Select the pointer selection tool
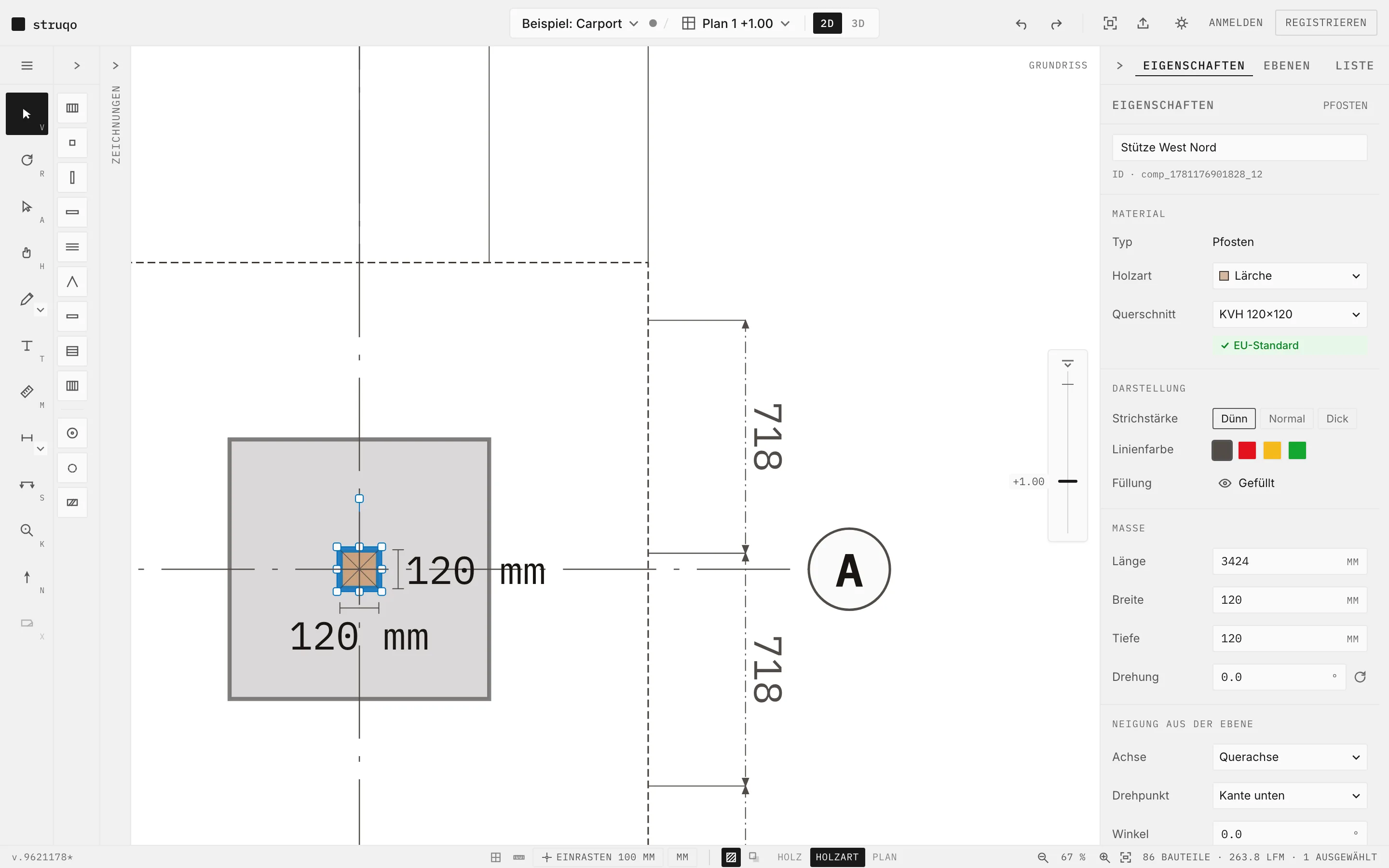 pos(27,114)
